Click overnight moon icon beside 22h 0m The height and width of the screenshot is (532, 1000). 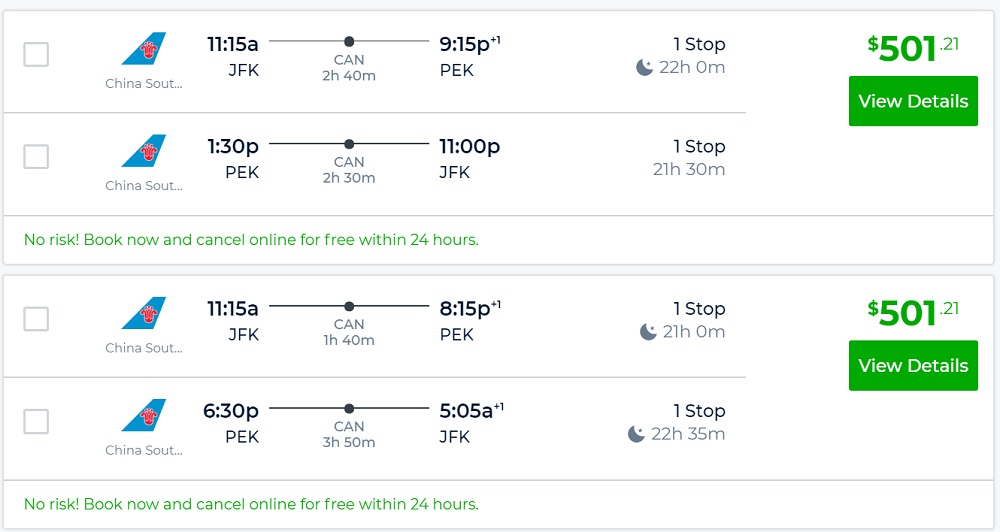tap(645, 68)
